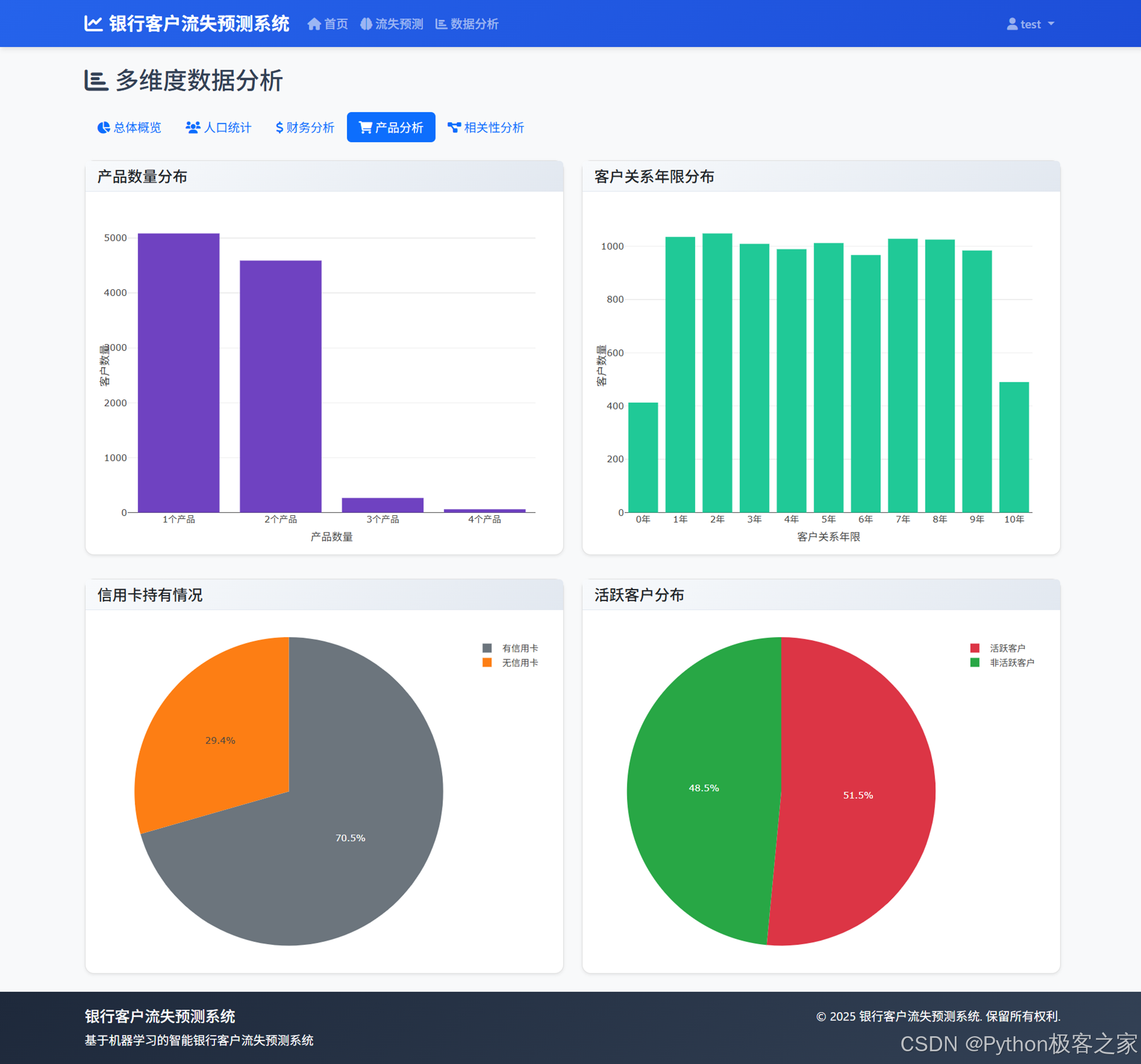Screen dimensions: 1141x1064
Task: Click the people icon on 人口统计
Action: (193, 128)
